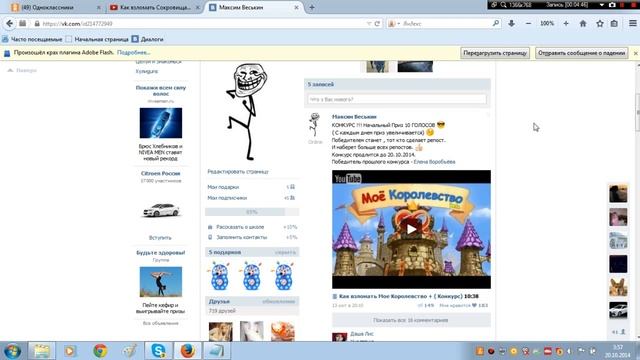Viewport: 640px width, 360px height.
Task: Click the profile completion progress bar
Action: coord(252,212)
